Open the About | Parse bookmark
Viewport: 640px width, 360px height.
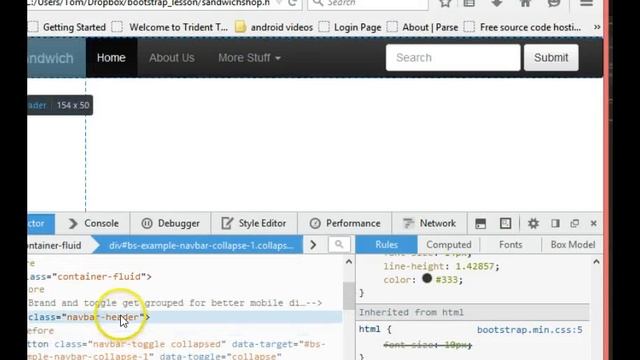(422, 27)
